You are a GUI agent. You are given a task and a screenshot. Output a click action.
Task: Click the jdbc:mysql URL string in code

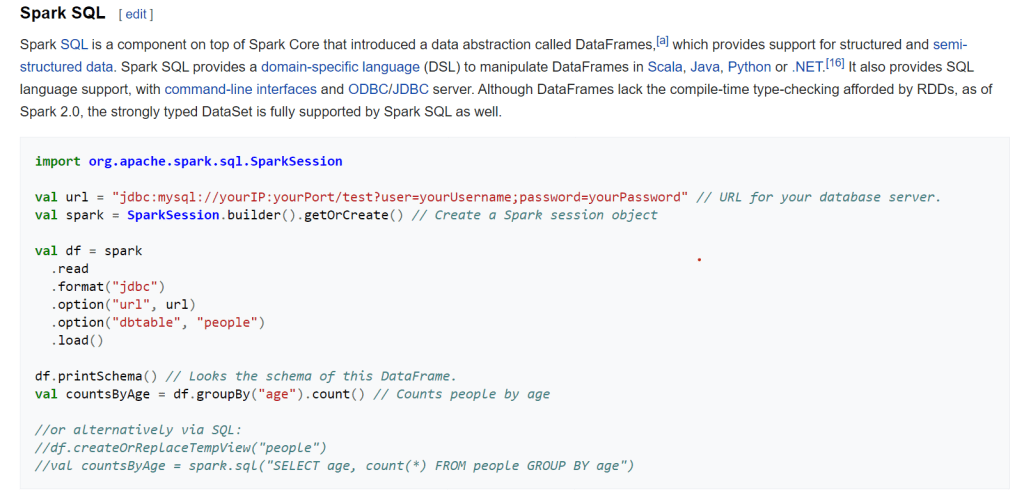400,197
